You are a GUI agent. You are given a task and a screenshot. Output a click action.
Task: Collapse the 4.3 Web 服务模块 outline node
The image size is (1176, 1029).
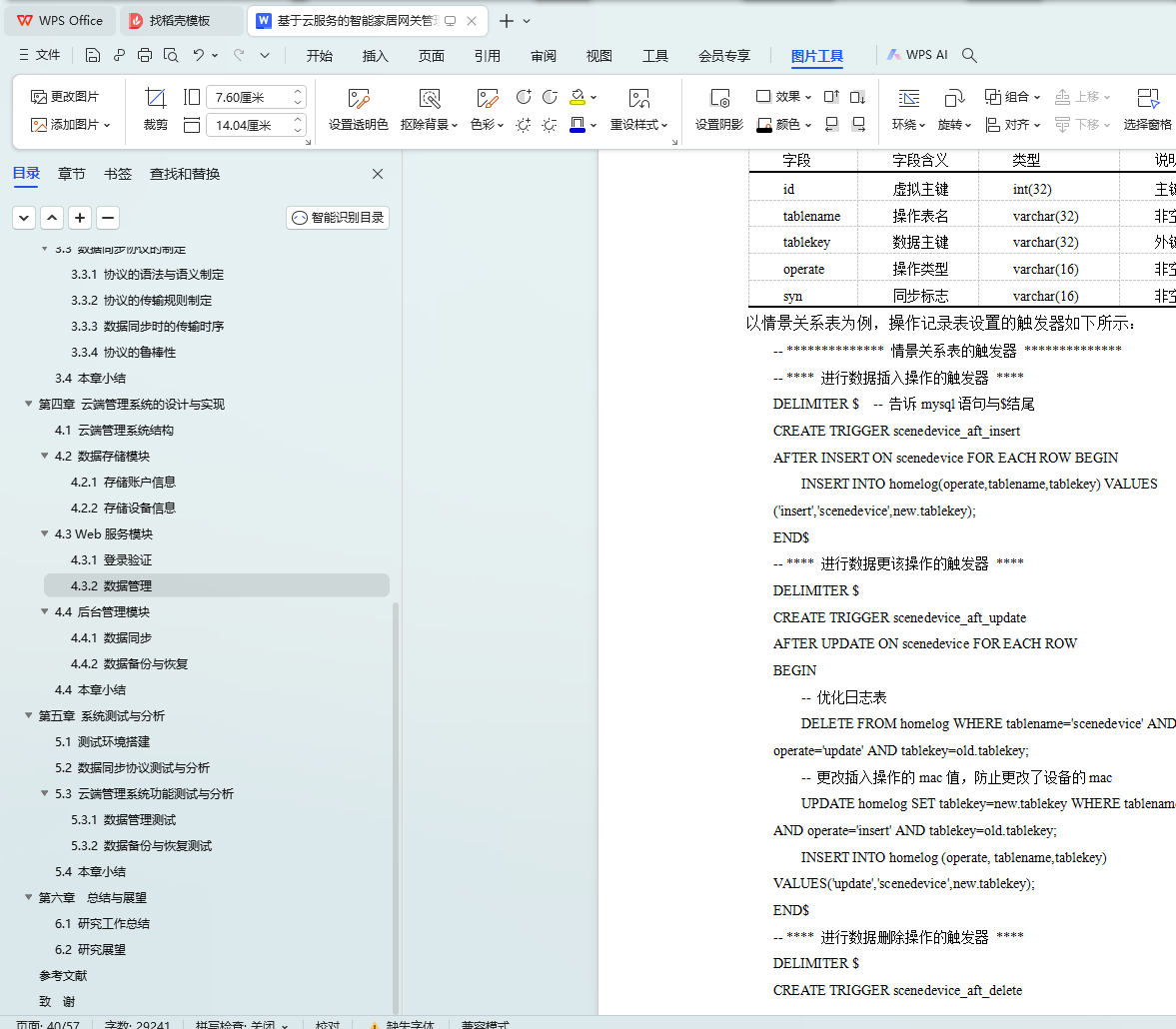click(x=44, y=533)
